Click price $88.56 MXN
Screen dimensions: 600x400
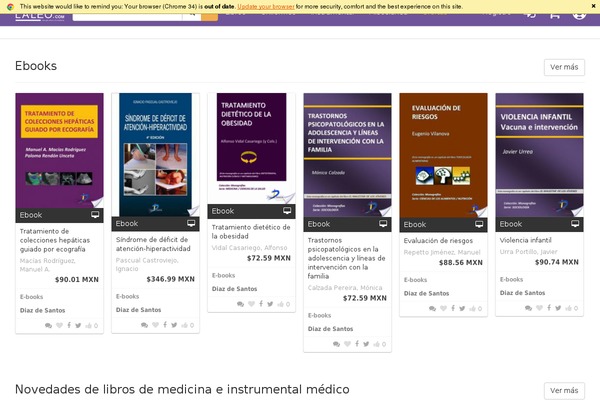coord(461,263)
